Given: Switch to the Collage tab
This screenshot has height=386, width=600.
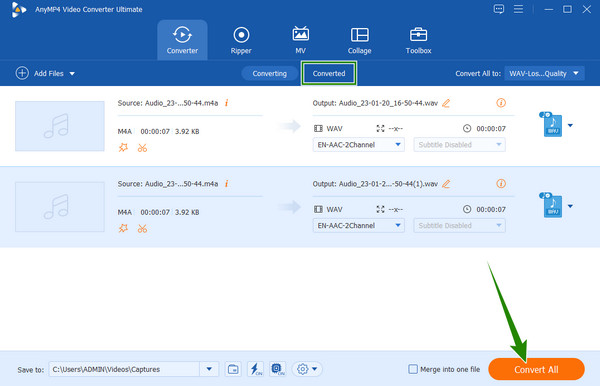Looking at the screenshot, I should (x=359, y=40).
